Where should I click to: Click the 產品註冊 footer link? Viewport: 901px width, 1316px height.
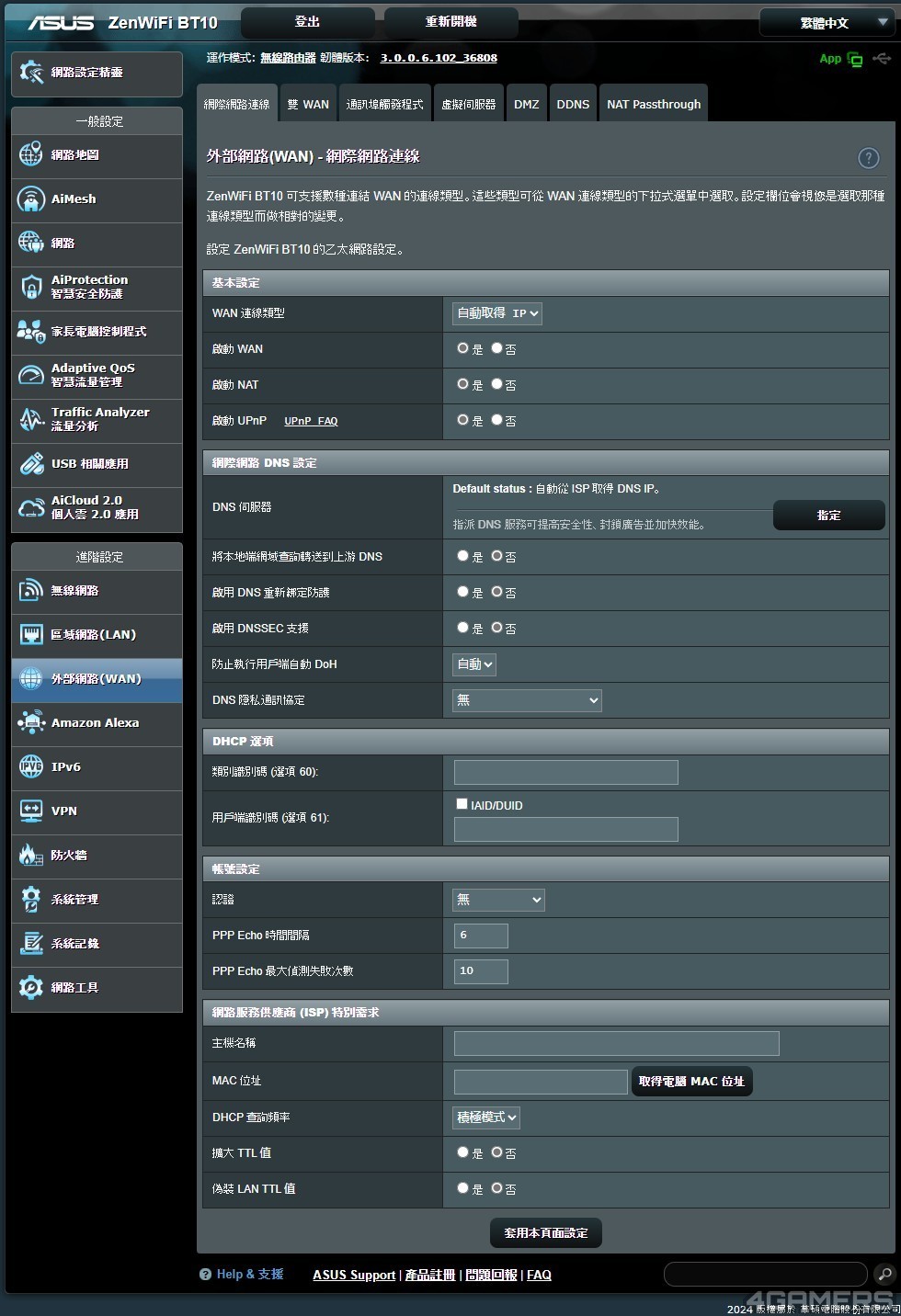[430, 1275]
